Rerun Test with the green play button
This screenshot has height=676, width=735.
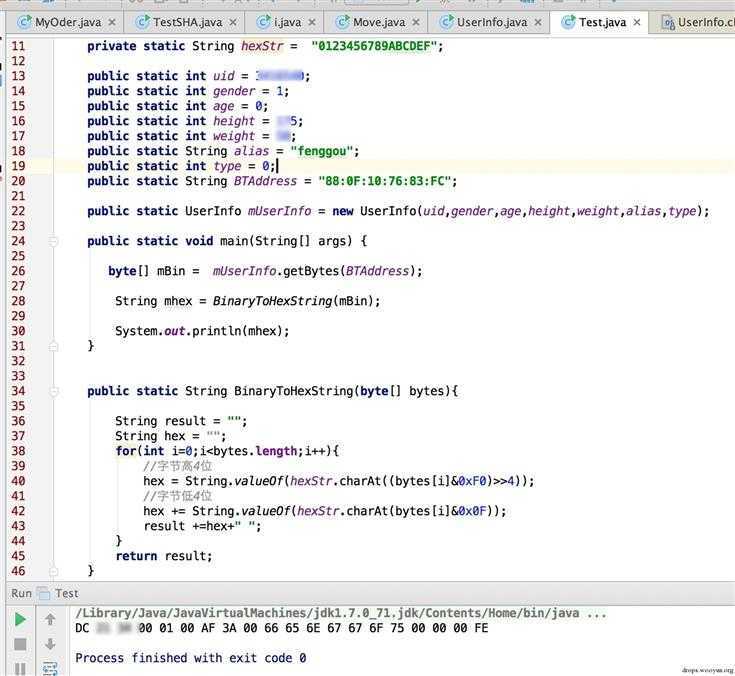point(20,620)
